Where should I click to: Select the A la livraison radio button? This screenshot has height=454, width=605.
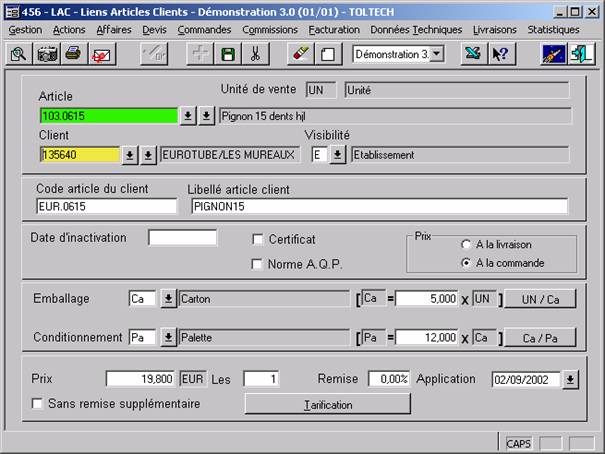click(x=466, y=245)
